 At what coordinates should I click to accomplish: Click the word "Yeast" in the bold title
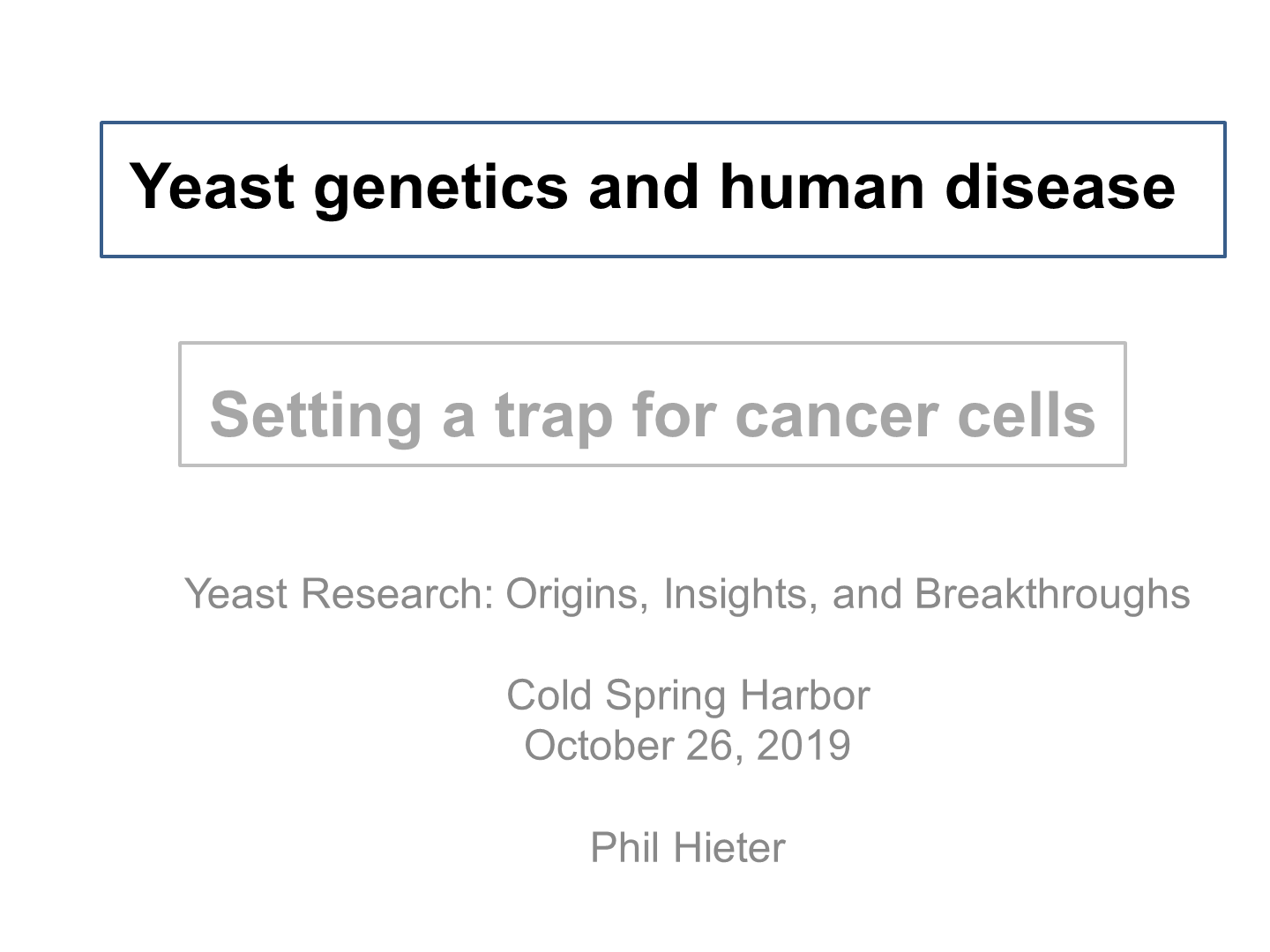(213, 188)
